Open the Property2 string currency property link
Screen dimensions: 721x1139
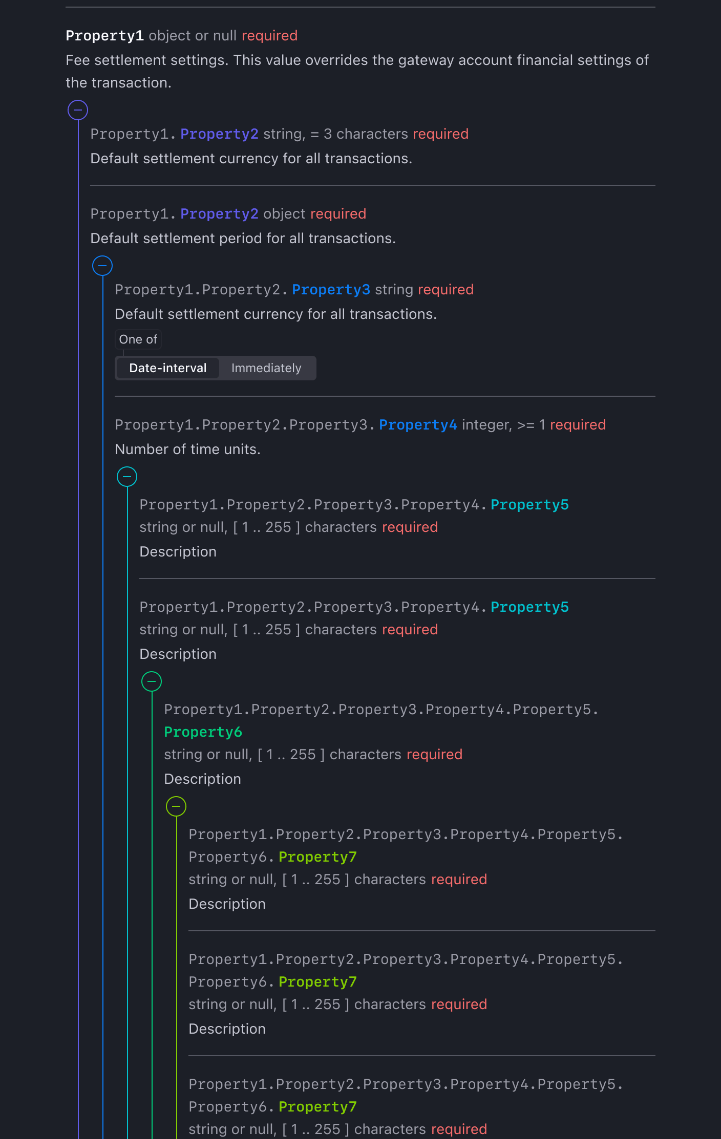point(219,133)
